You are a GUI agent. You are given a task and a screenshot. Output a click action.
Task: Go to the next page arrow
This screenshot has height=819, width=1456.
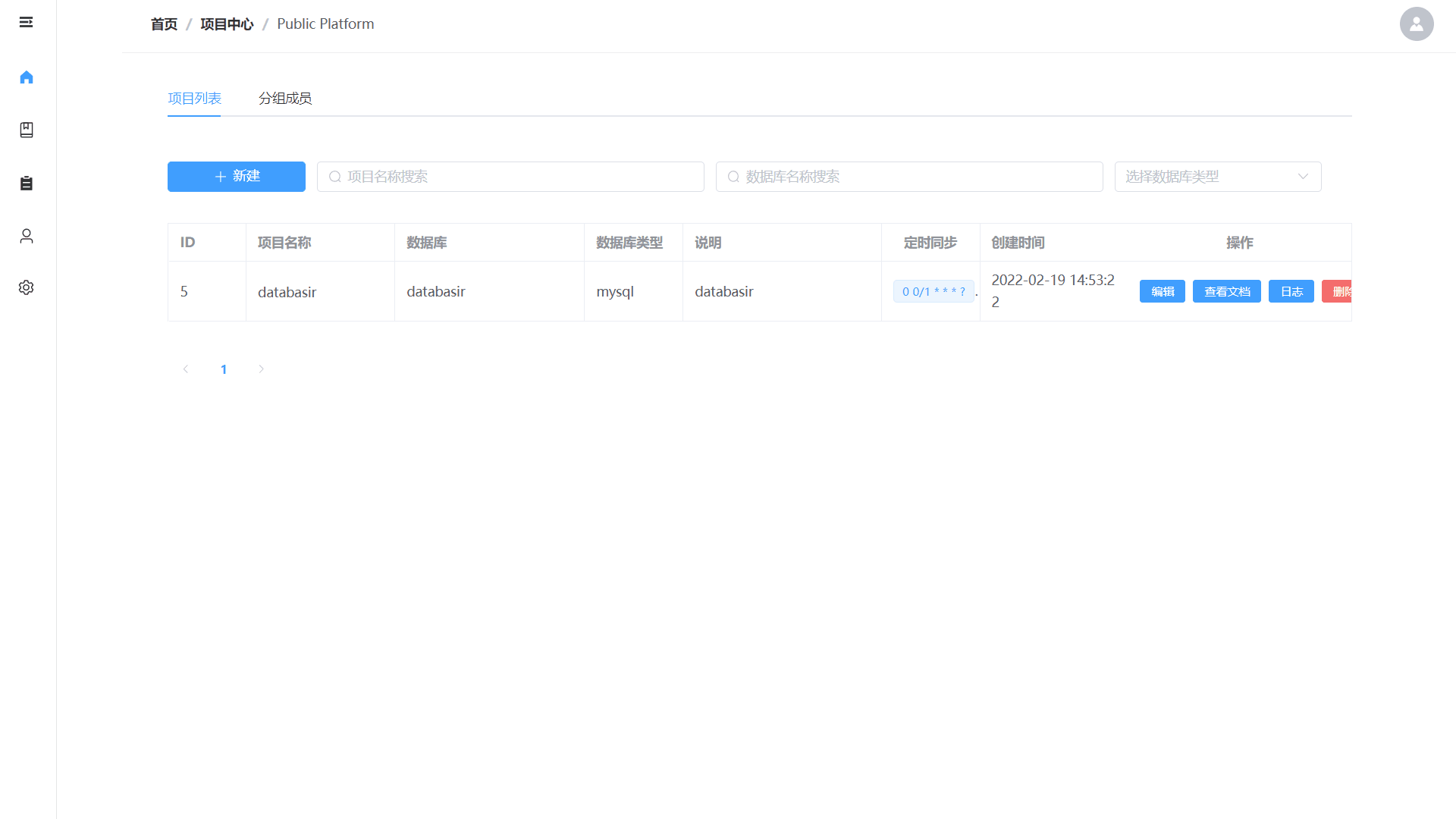(x=261, y=369)
